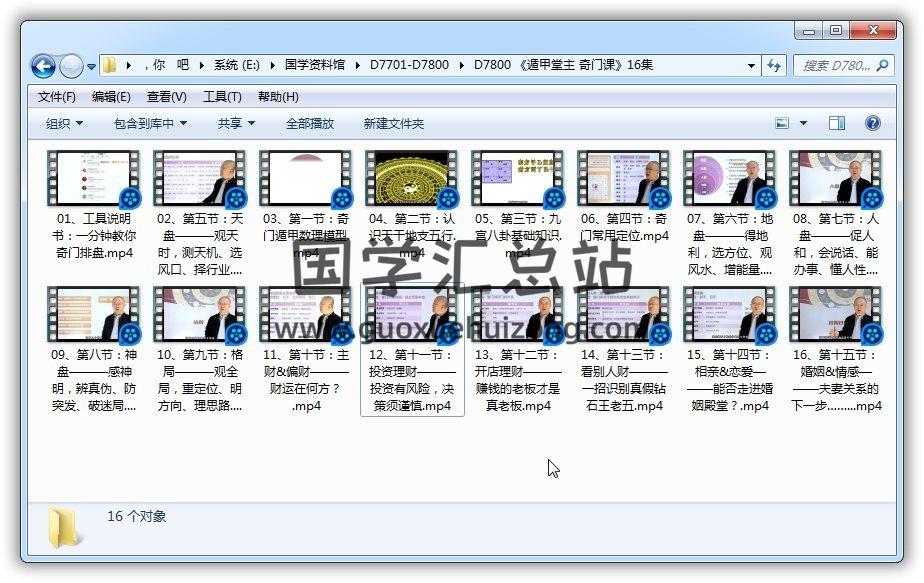The width and height of the screenshot is (924, 583).
Task: Open the 帮助(H) menu
Action: click(278, 97)
